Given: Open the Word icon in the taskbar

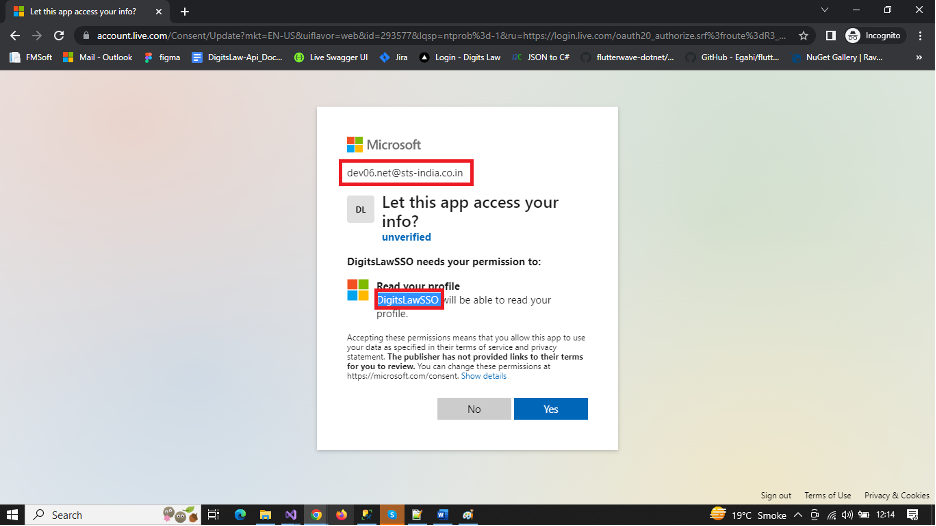Looking at the screenshot, I should click(x=442, y=515).
